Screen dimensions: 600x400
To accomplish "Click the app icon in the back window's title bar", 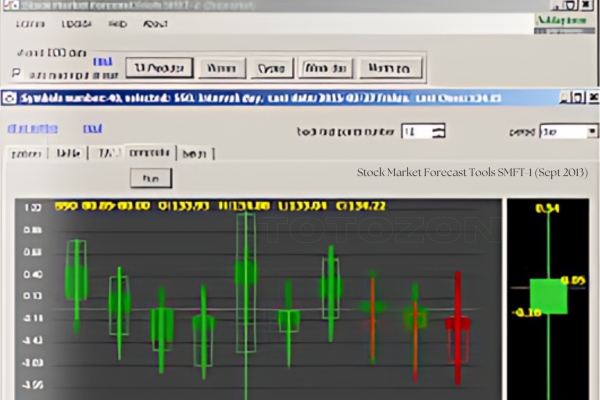I will tap(11, 5).
